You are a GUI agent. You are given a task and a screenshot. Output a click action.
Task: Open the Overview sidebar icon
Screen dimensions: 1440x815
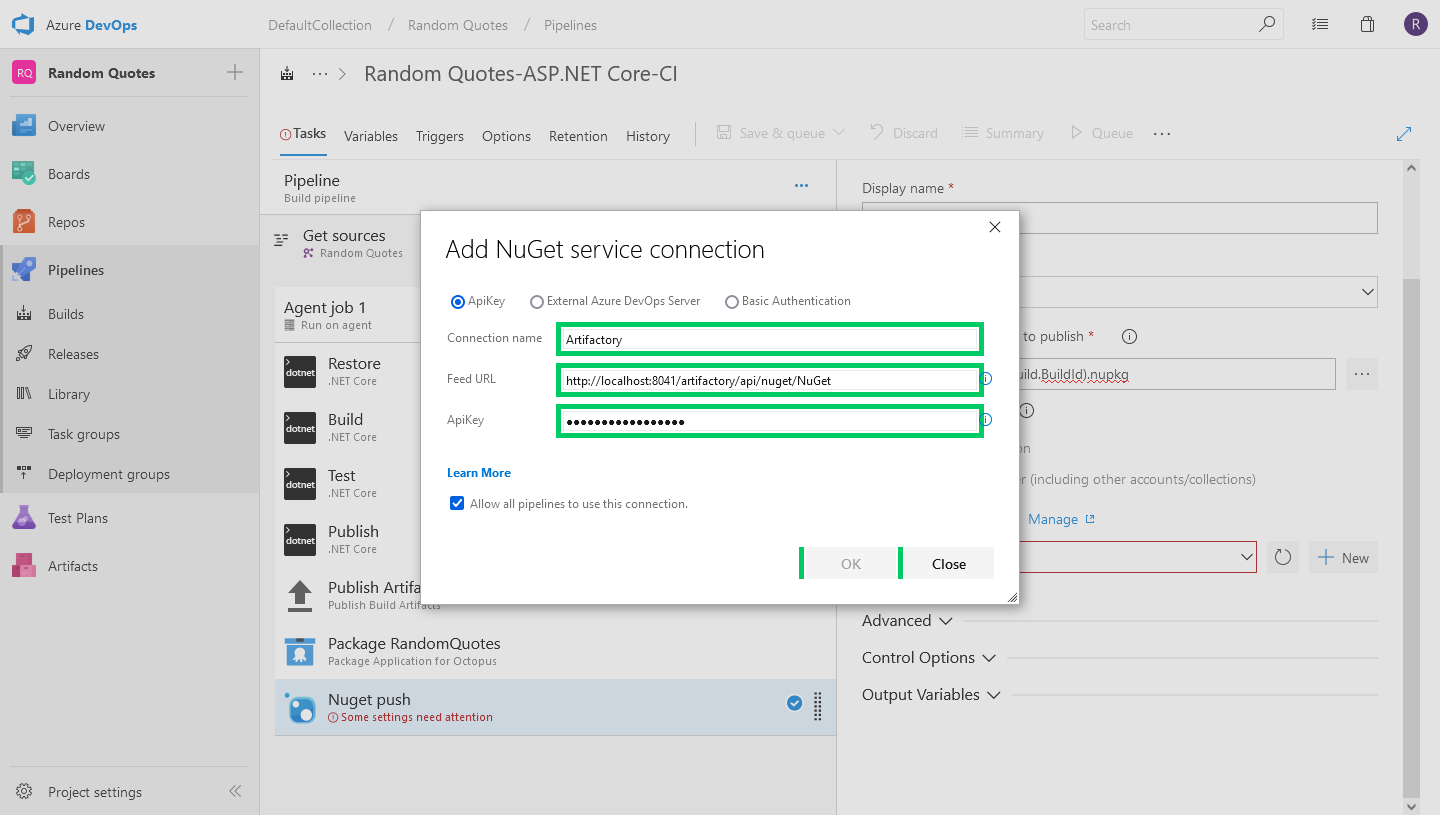(24, 126)
